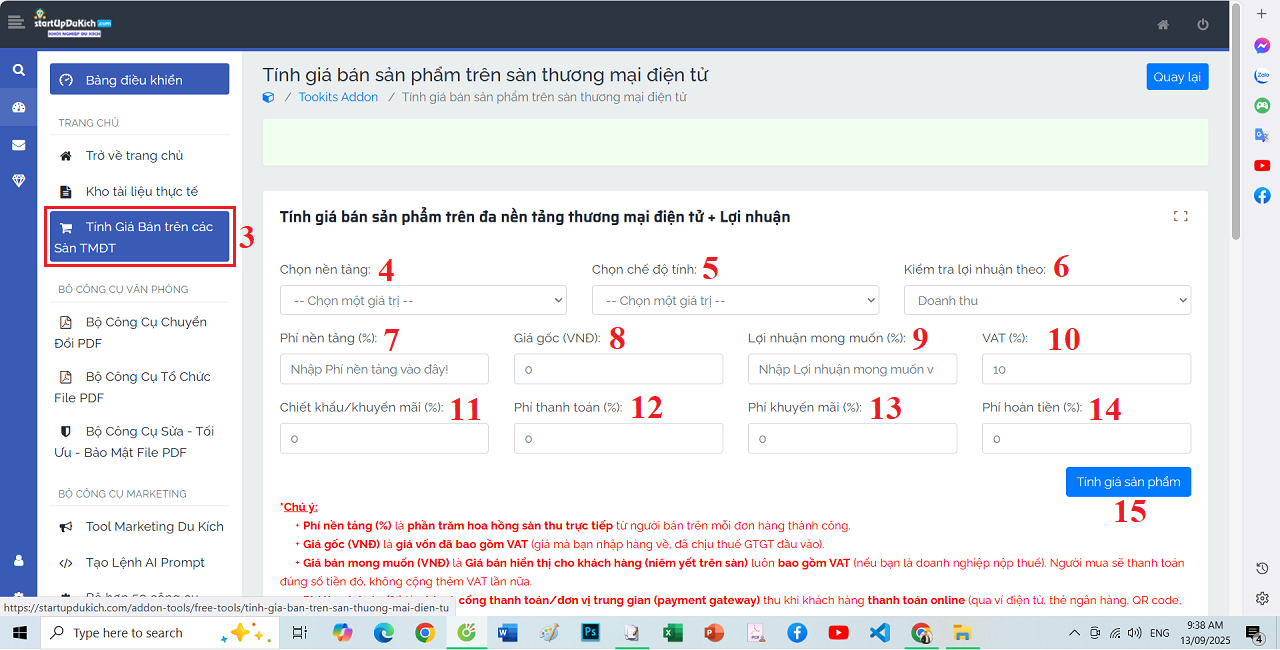Click the power logout icon in header
This screenshot has width=1280, height=650.
coord(1203,25)
